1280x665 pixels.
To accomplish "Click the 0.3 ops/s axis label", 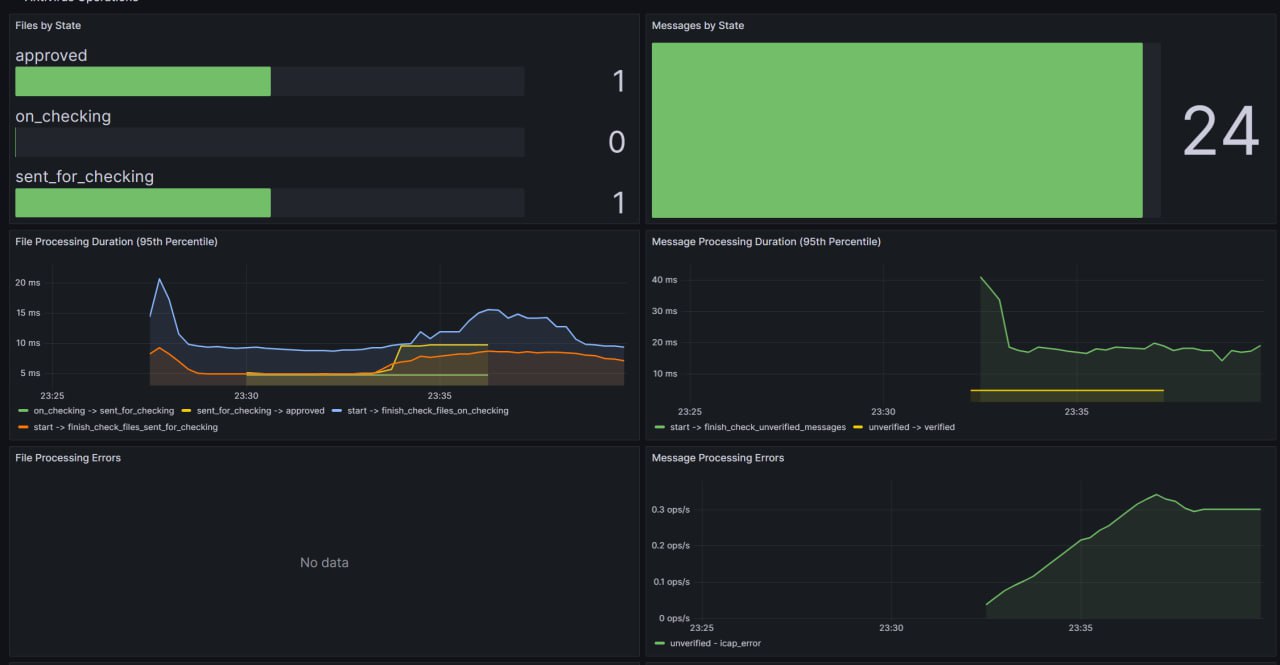I will 671,510.
